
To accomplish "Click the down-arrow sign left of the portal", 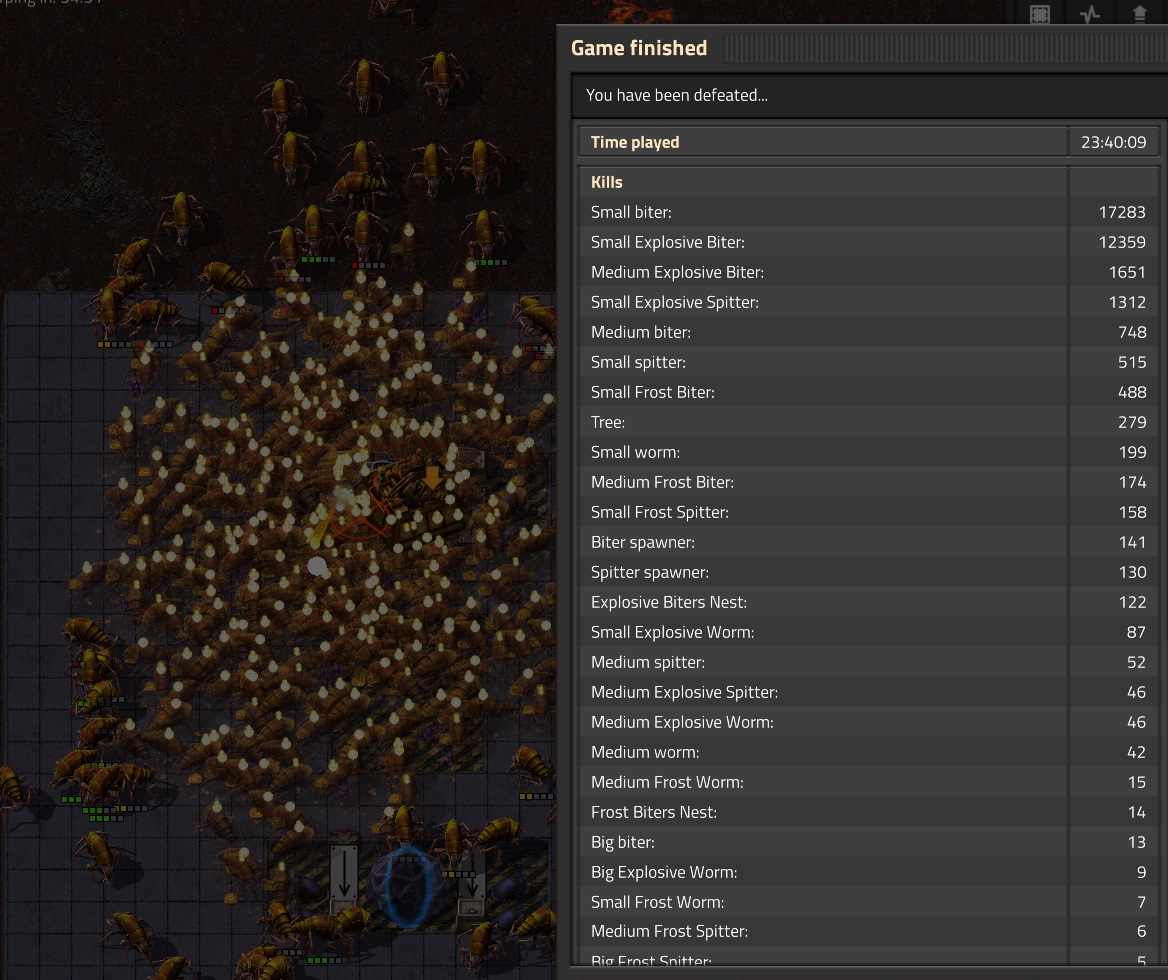I will [344, 874].
